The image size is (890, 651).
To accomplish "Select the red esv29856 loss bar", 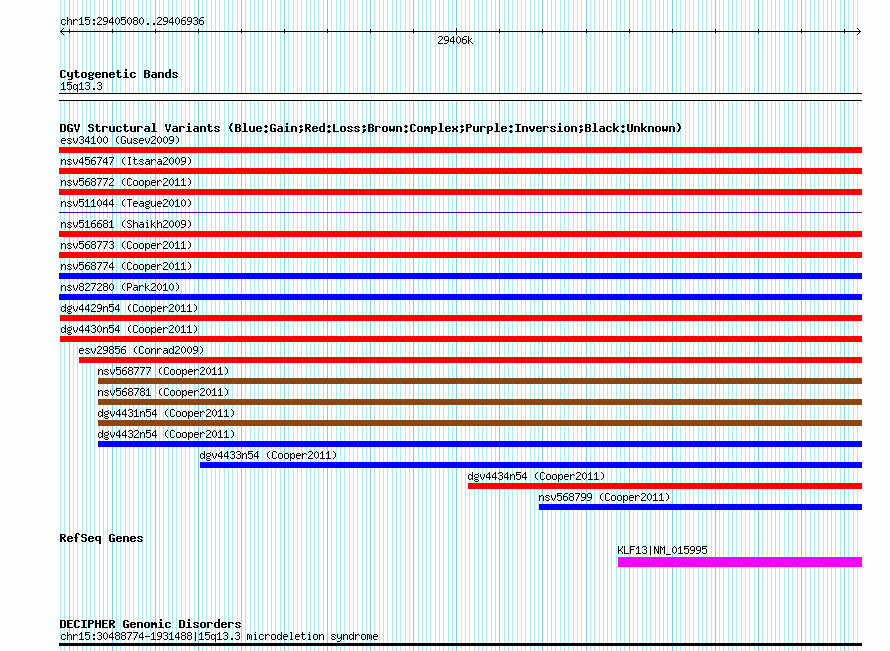I will (x=471, y=360).
